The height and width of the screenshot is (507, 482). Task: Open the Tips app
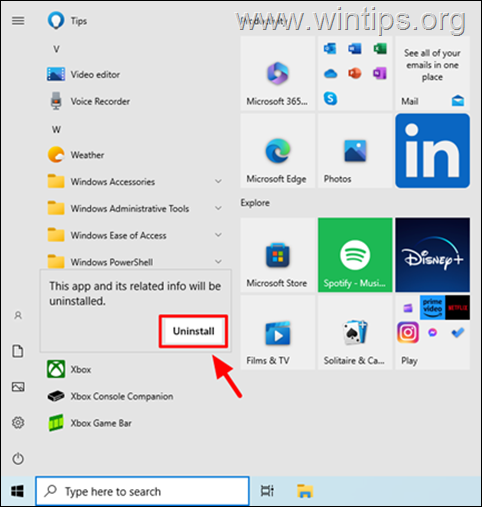coord(133,21)
